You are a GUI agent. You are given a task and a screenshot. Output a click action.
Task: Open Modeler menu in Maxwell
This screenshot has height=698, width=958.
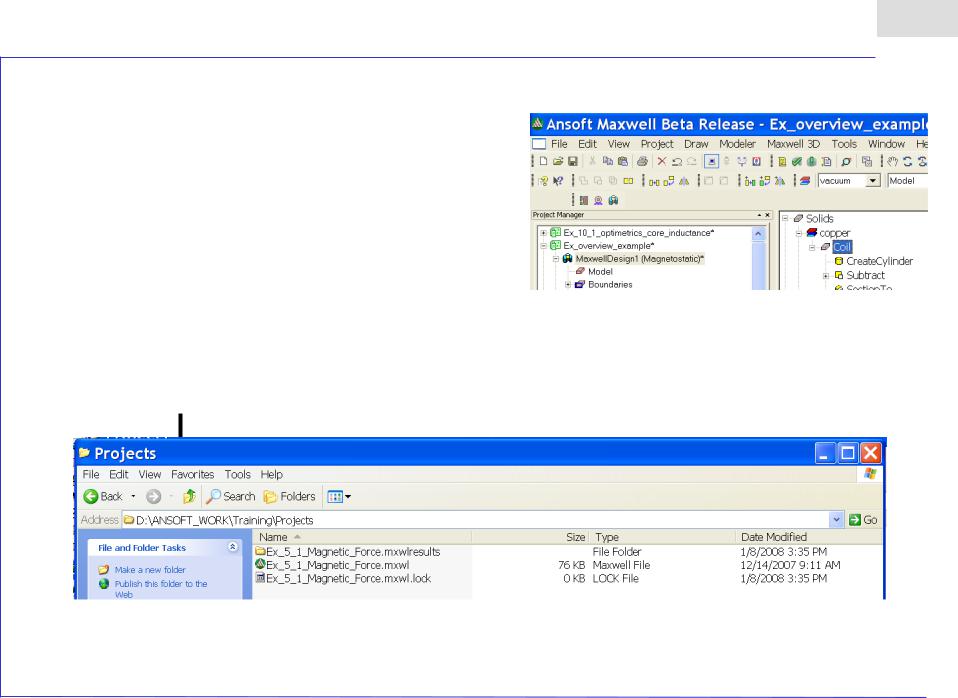[737, 144]
